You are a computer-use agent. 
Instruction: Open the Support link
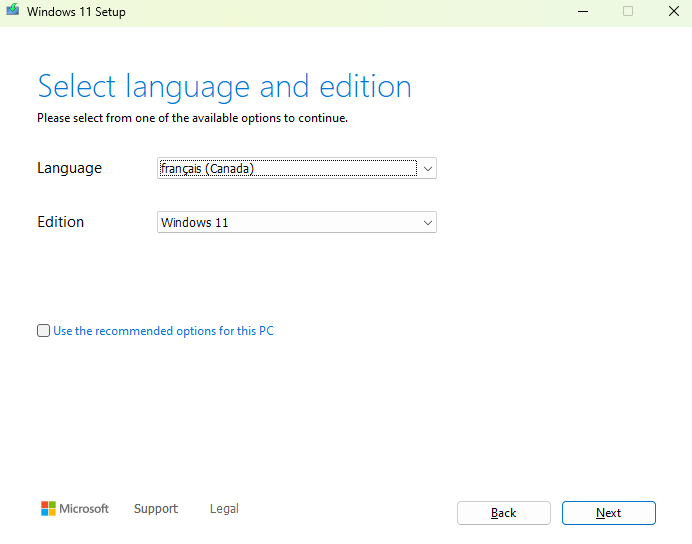click(155, 509)
